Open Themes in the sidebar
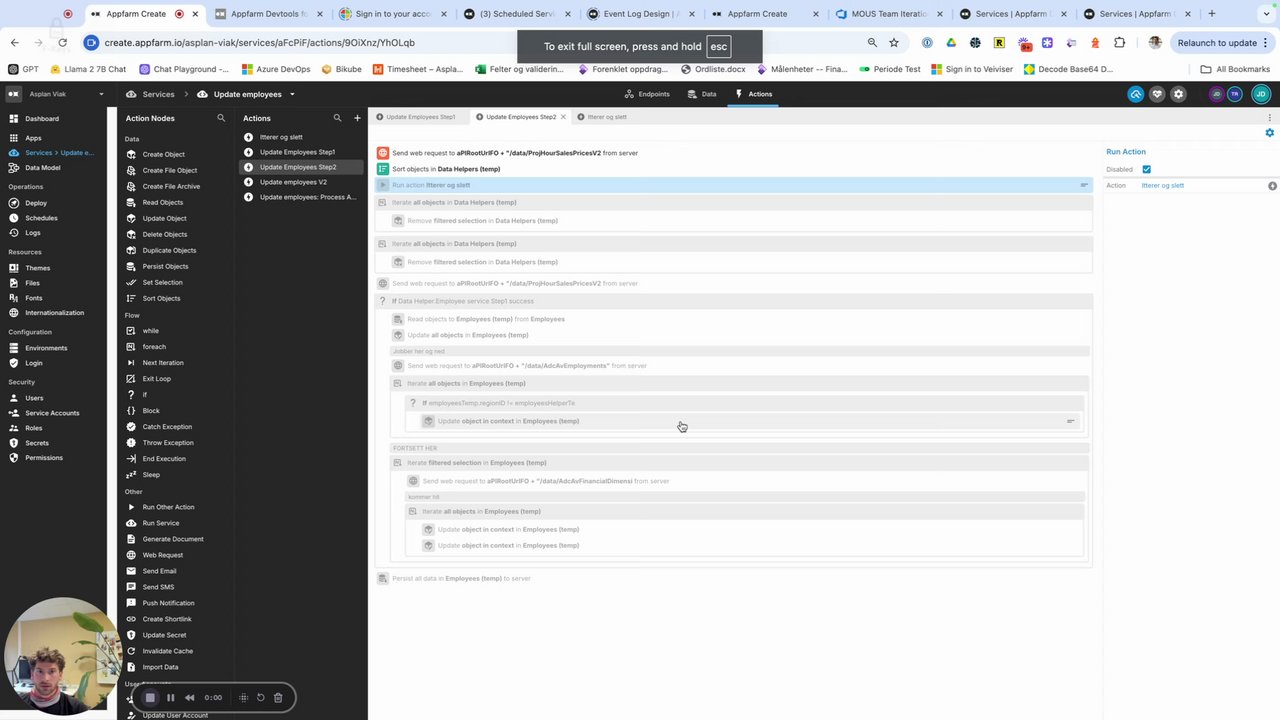 click(x=37, y=268)
